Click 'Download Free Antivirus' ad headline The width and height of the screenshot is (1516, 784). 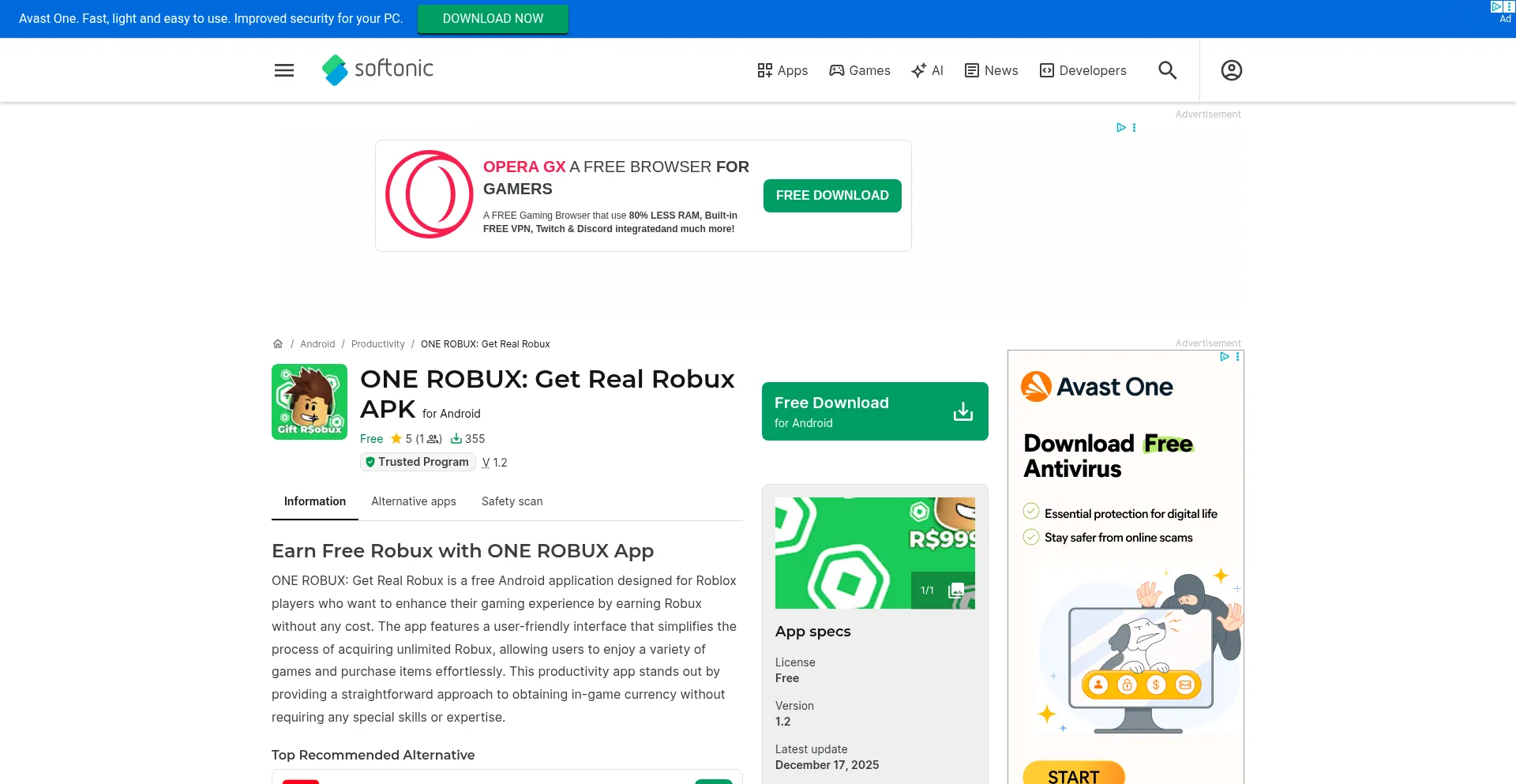[1109, 456]
